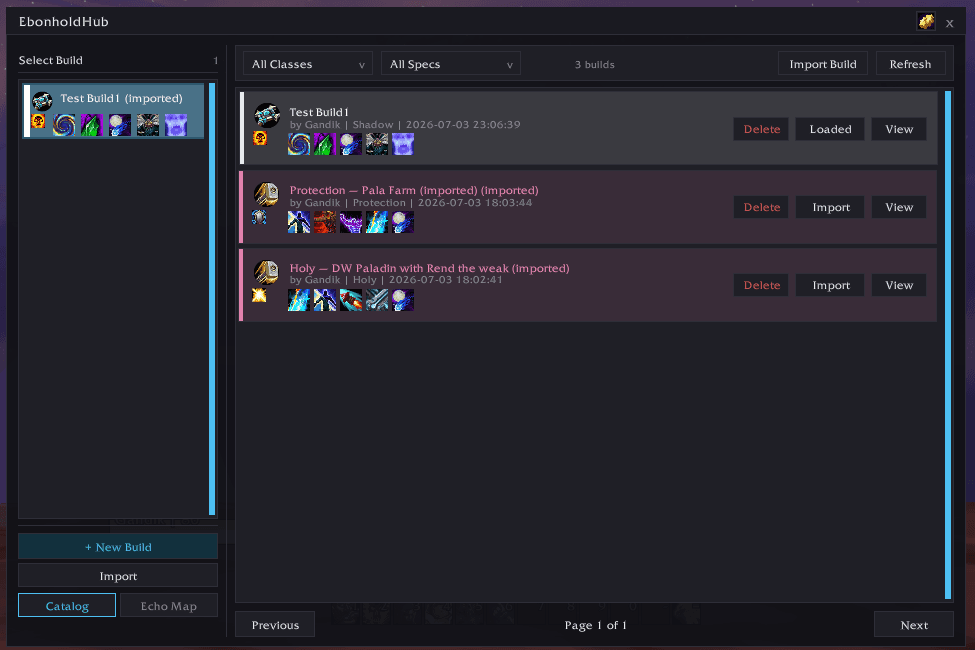
Task: Select Test Build 1 (imported) in the Select Build list
Action: coord(114,111)
